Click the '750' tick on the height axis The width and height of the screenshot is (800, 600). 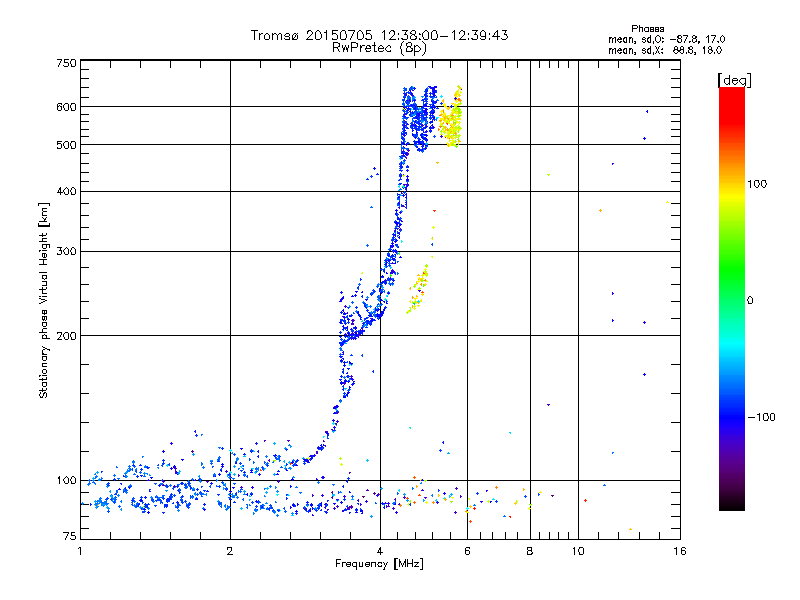pos(66,63)
